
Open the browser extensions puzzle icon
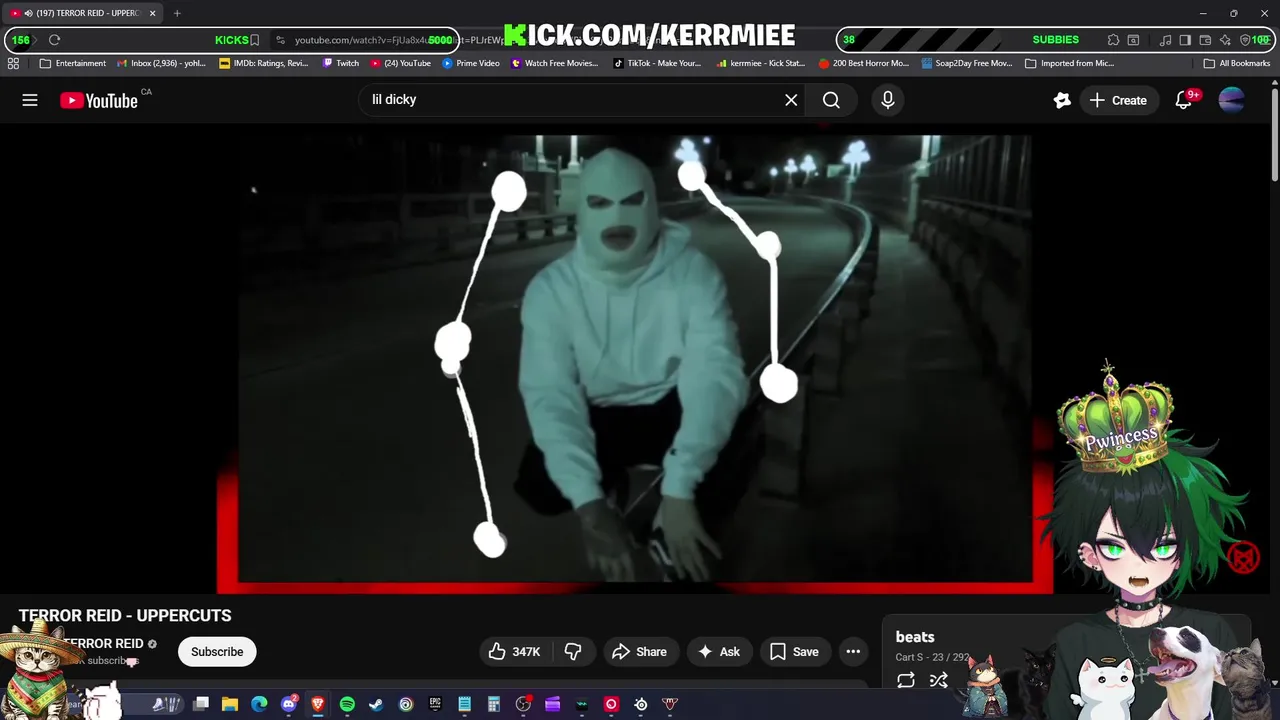click(1113, 40)
